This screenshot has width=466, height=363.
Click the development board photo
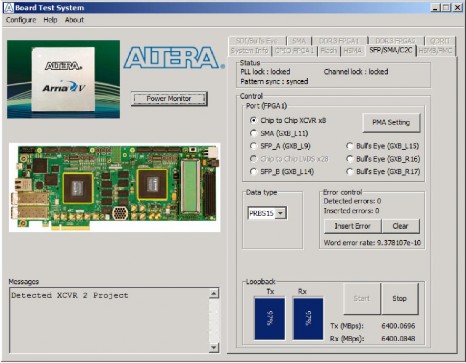pyautogui.click(x=114, y=188)
